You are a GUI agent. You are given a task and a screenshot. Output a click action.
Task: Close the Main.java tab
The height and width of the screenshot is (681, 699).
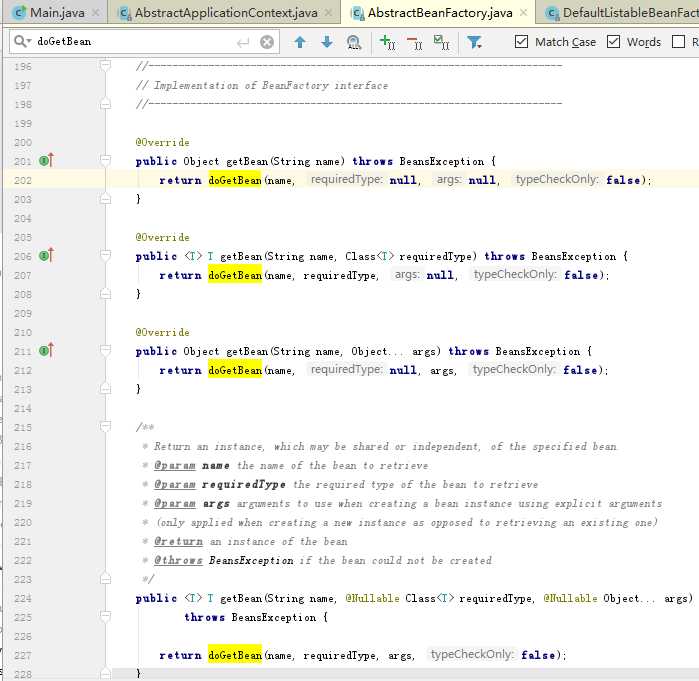pos(95,13)
